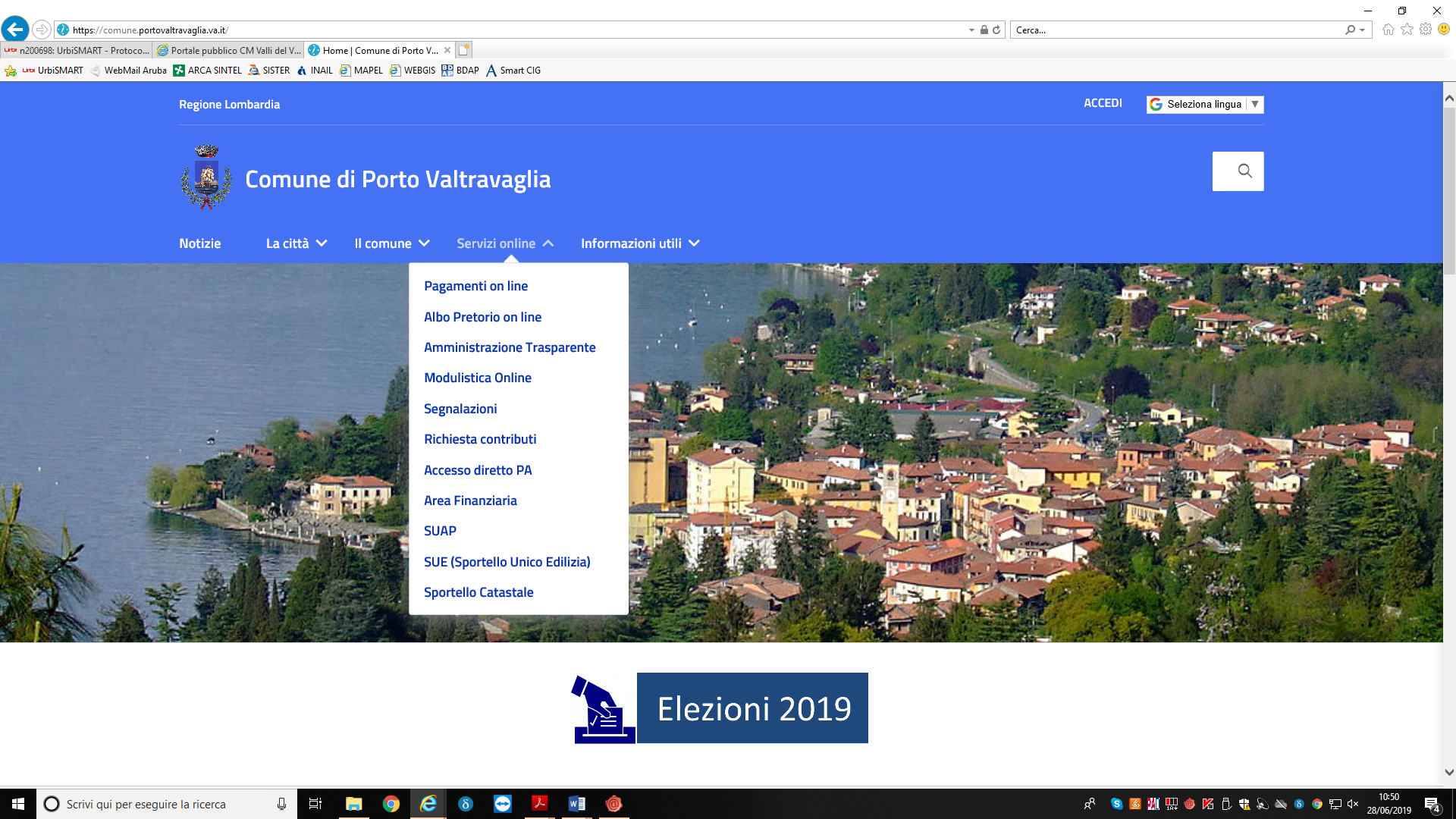Image resolution: width=1456 pixels, height=819 pixels.
Task: Click the magnifier in browser search box
Action: click(x=1350, y=30)
